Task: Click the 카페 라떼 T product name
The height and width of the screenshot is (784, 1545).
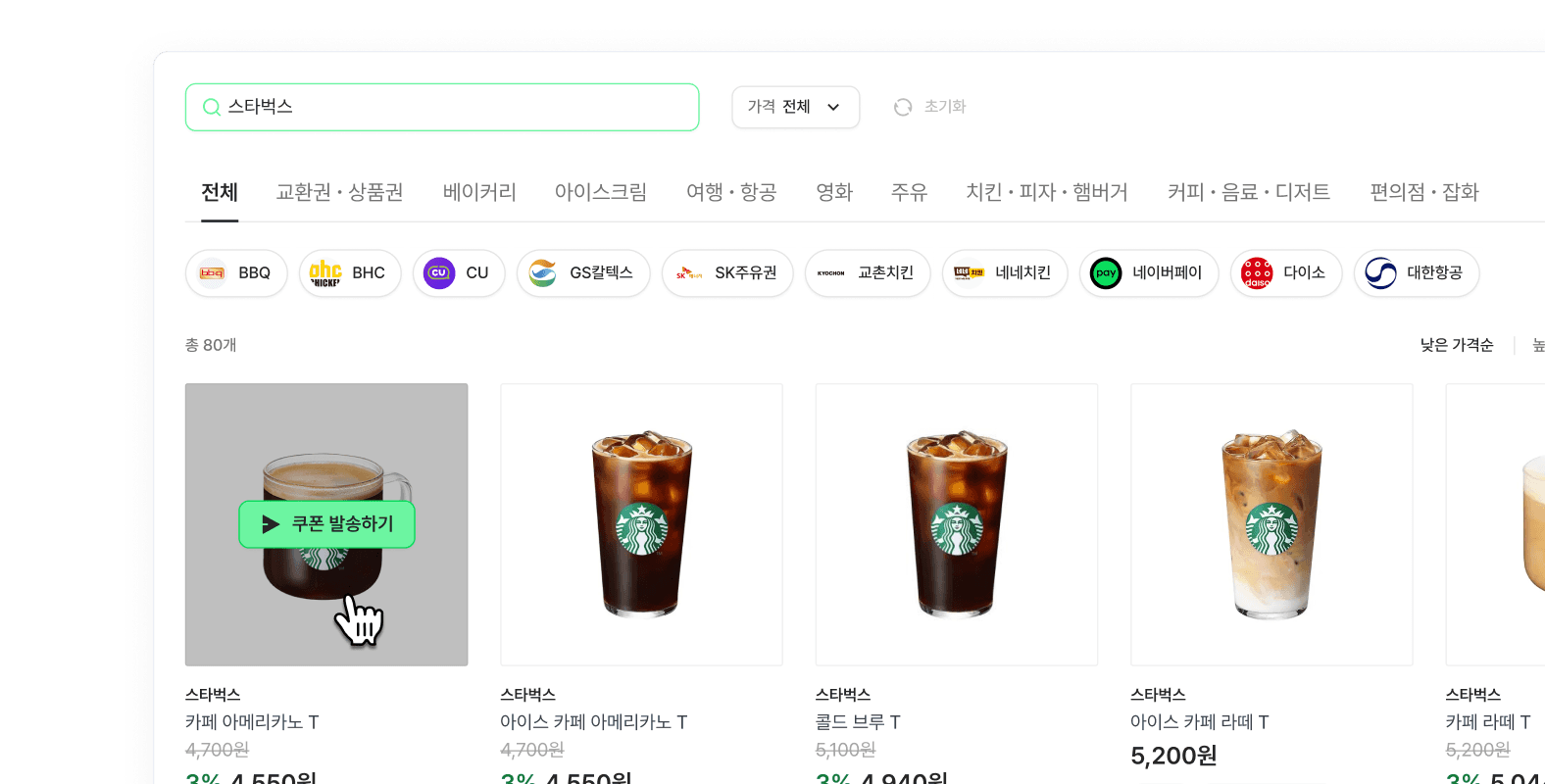Action: click(x=1488, y=722)
